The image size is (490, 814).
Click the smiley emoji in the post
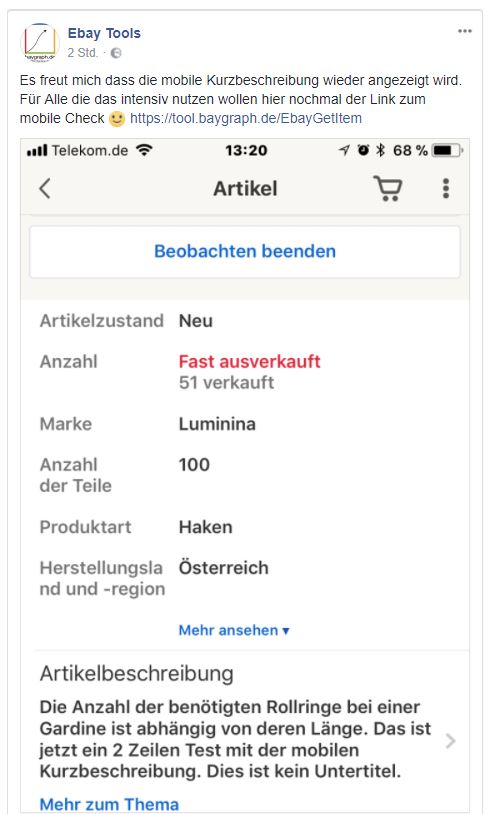[x=117, y=119]
